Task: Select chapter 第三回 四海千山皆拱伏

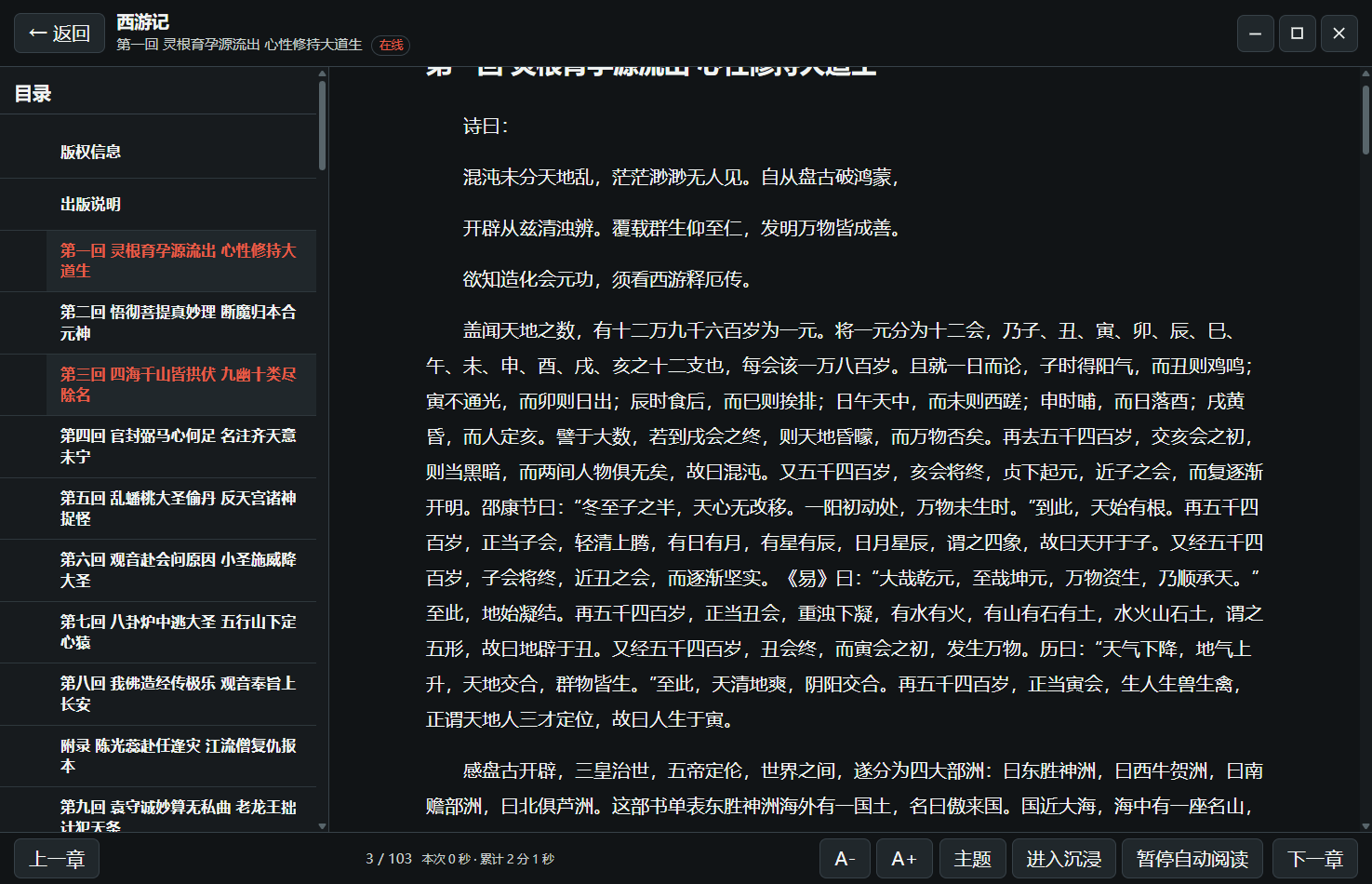Action: click(181, 384)
